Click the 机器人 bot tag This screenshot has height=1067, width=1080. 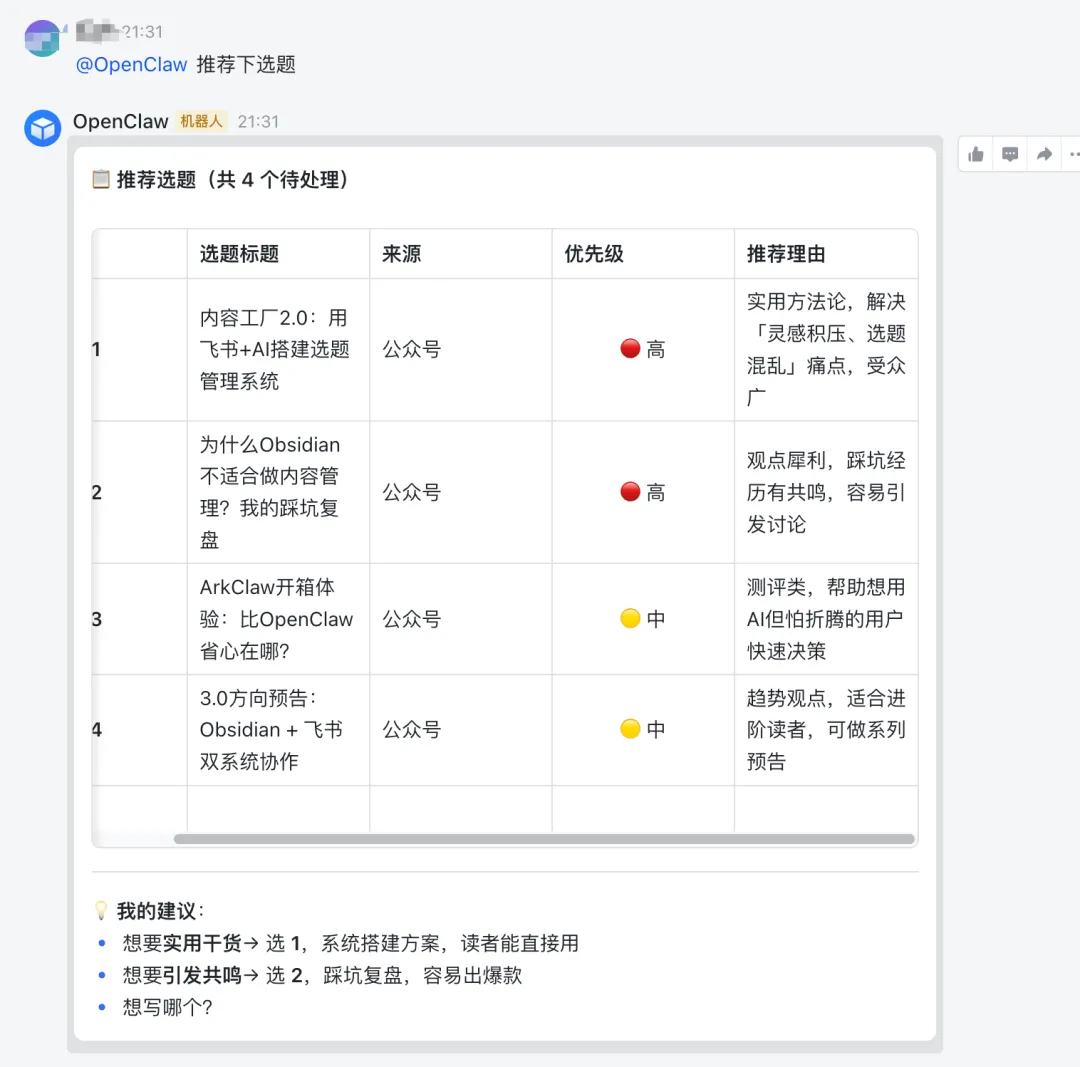[x=201, y=121]
